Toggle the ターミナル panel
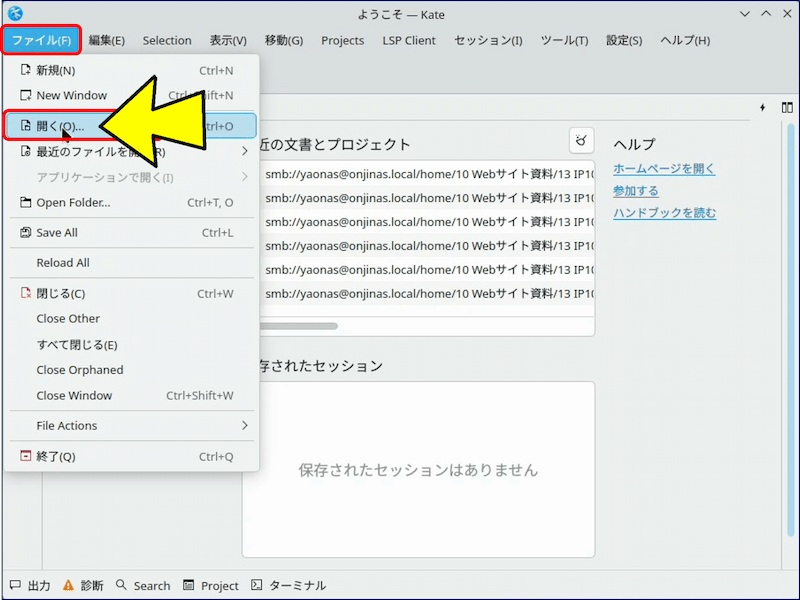Image resolution: width=800 pixels, height=600 pixels. (x=288, y=585)
